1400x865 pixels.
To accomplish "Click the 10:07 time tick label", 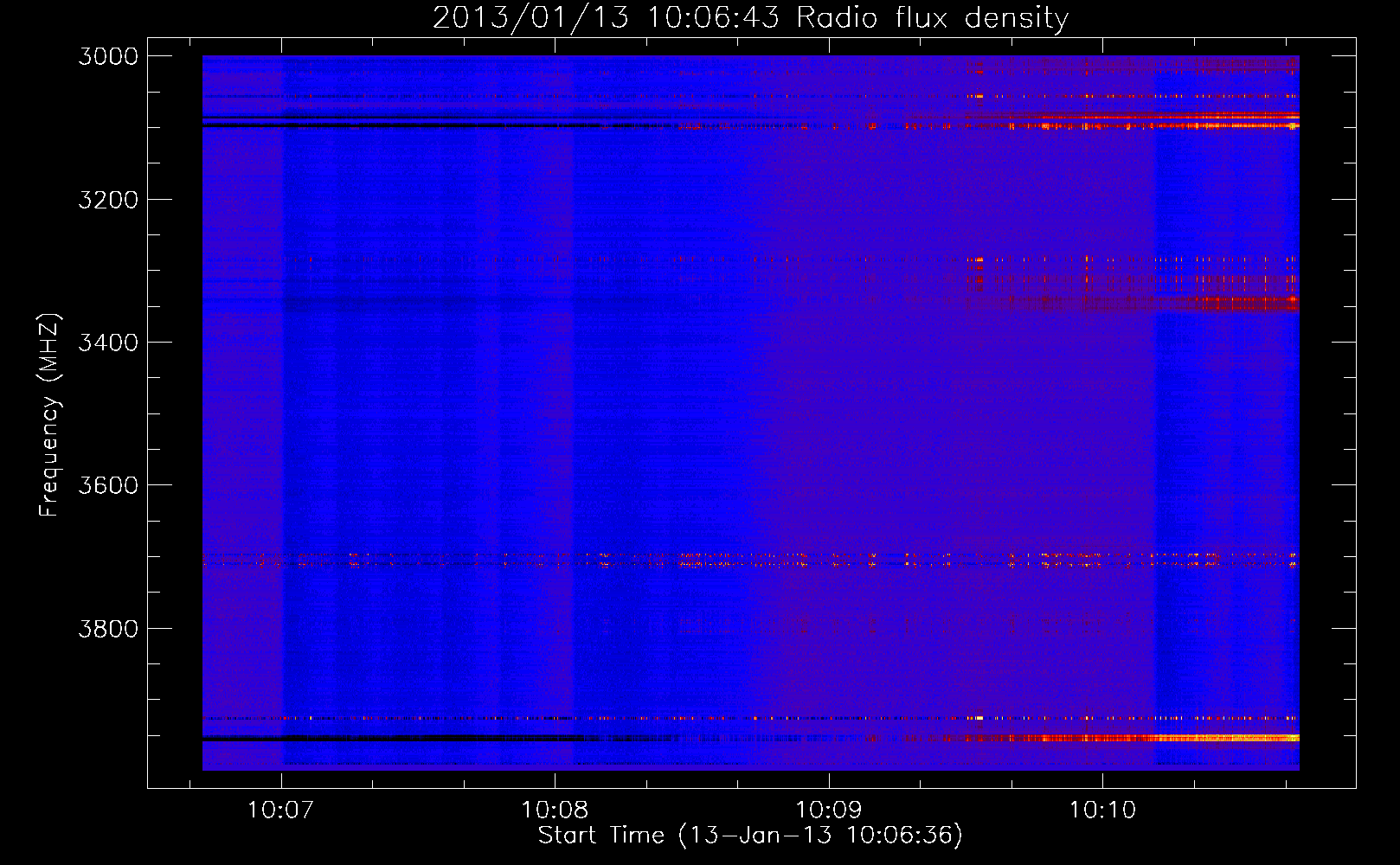I will (281, 811).
